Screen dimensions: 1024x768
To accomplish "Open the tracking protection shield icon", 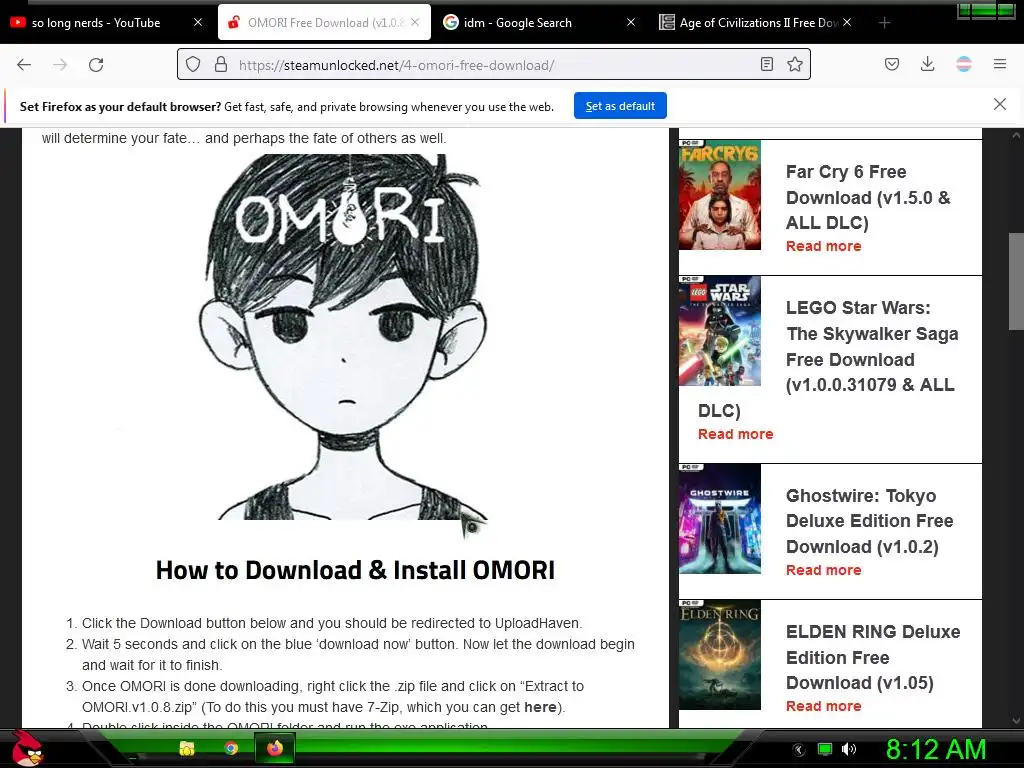I will tap(193, 65).
